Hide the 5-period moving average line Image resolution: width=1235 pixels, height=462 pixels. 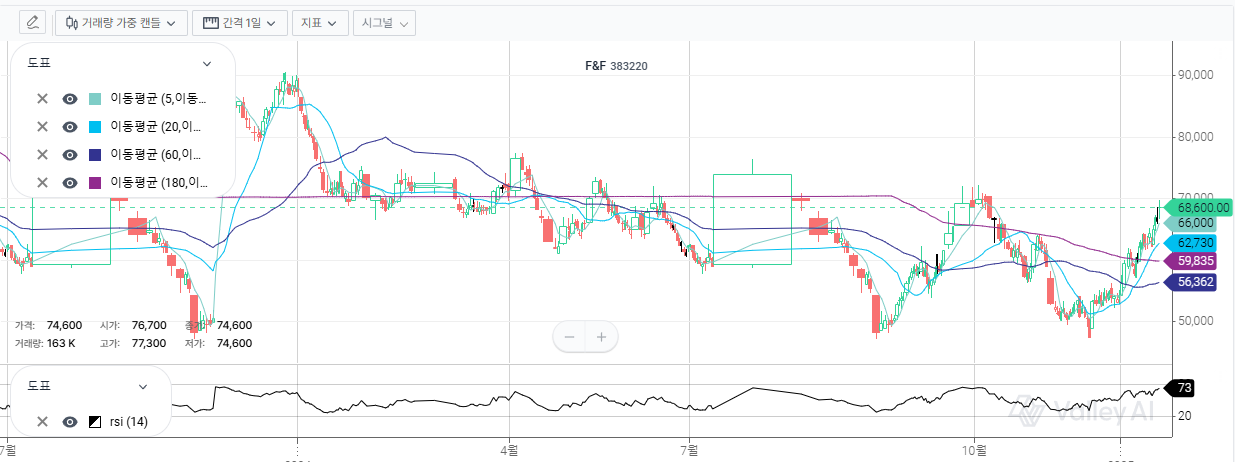tap(70, 99)
